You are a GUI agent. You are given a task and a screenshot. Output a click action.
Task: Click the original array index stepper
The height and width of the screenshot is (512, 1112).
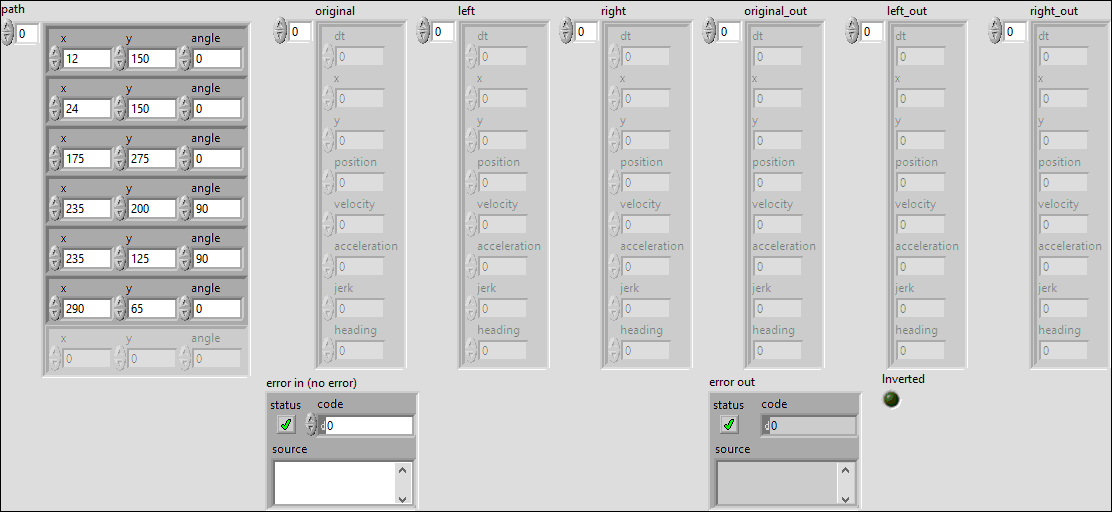(x=281, y=32)
